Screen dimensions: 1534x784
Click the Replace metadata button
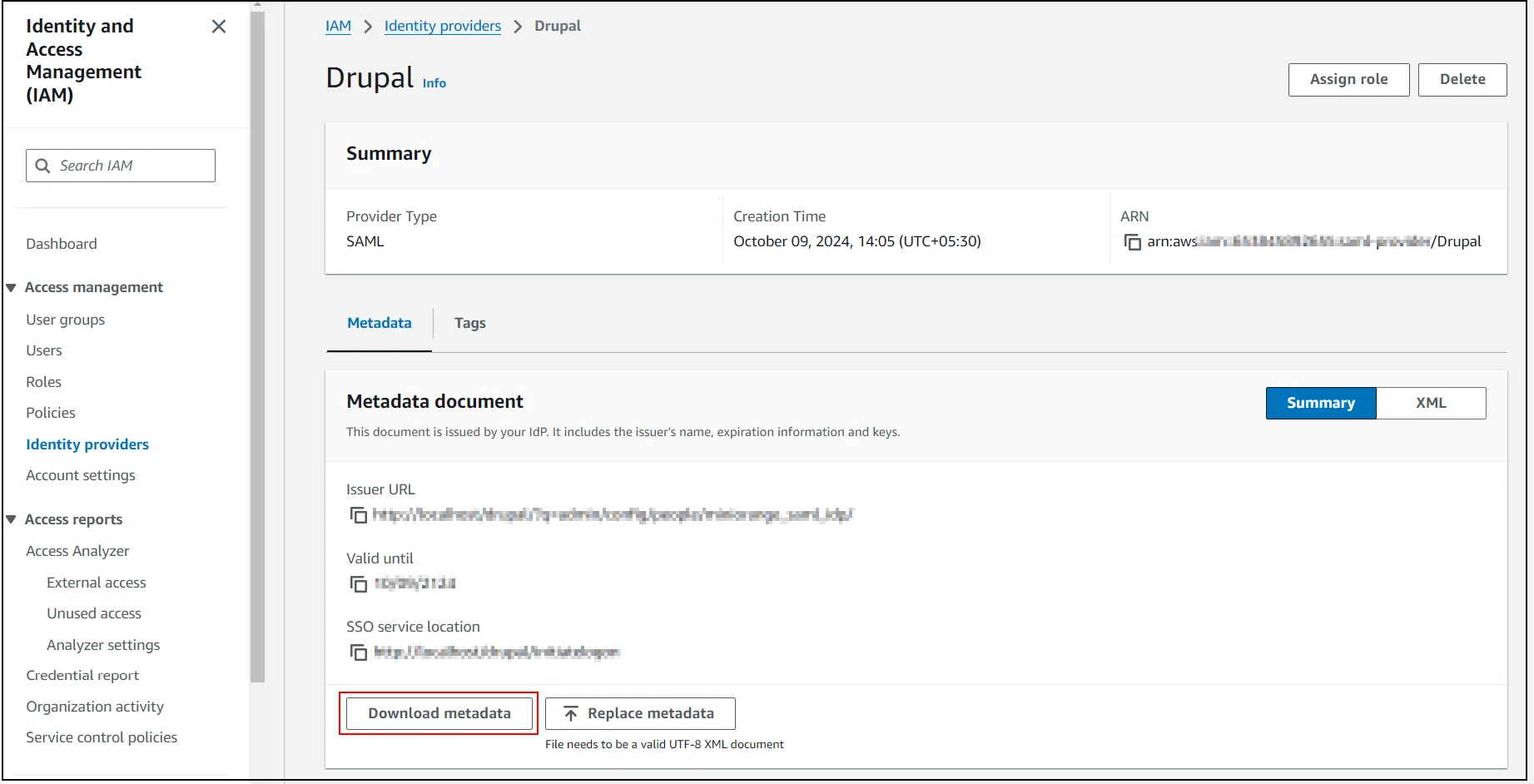tap(640, 714)
